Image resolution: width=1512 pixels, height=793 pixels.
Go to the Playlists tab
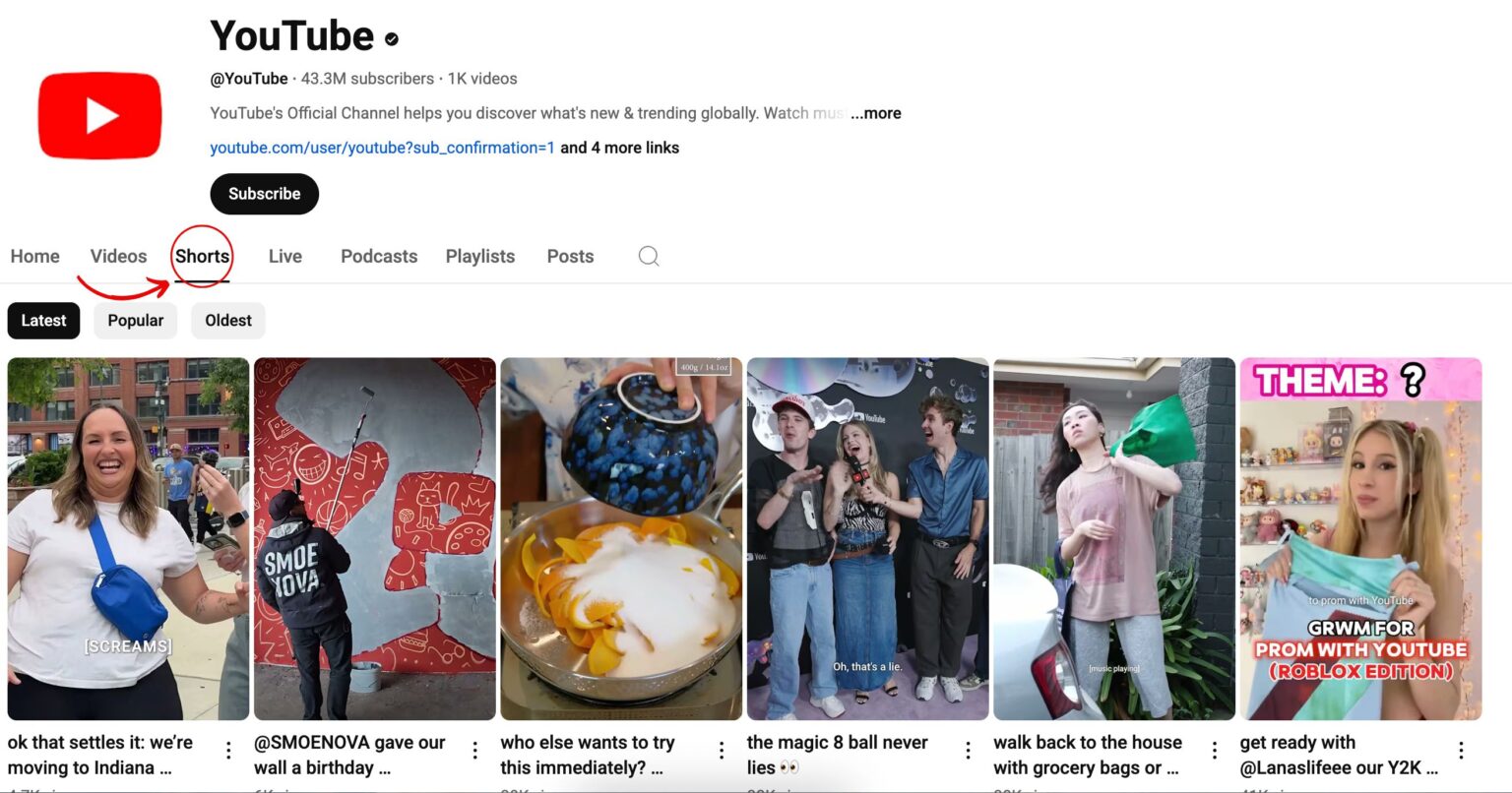[x=479, y=256]
